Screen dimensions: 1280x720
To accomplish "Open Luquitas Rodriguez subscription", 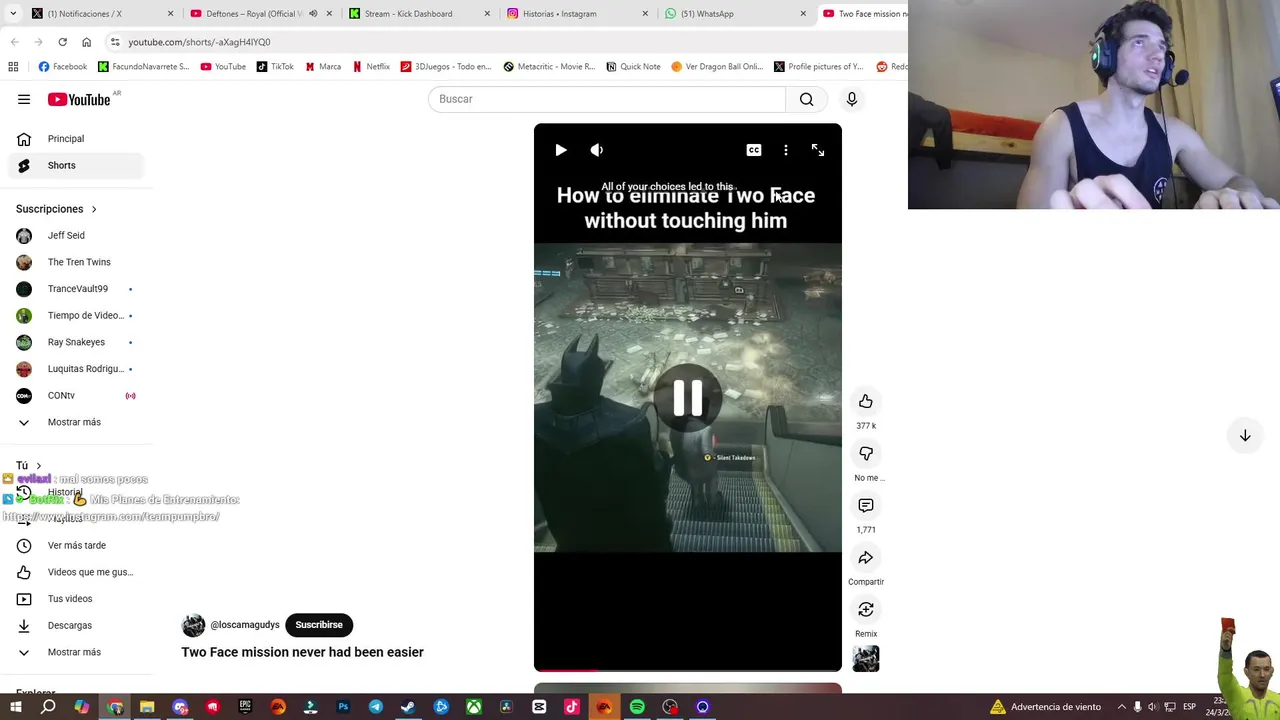I will (x=75, y=369).
